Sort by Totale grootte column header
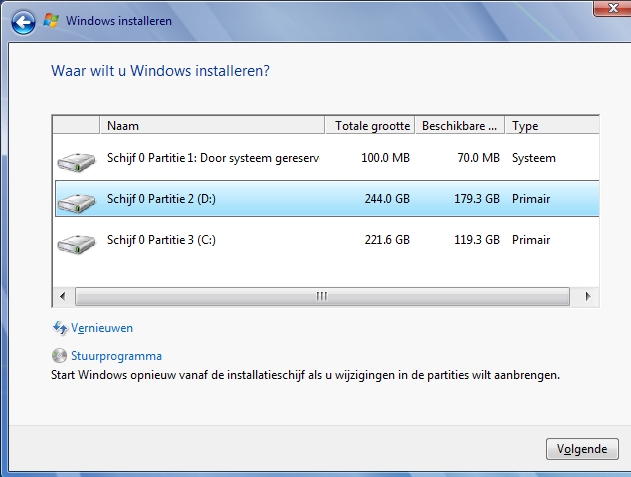The image size is (631, 477). 370,126
